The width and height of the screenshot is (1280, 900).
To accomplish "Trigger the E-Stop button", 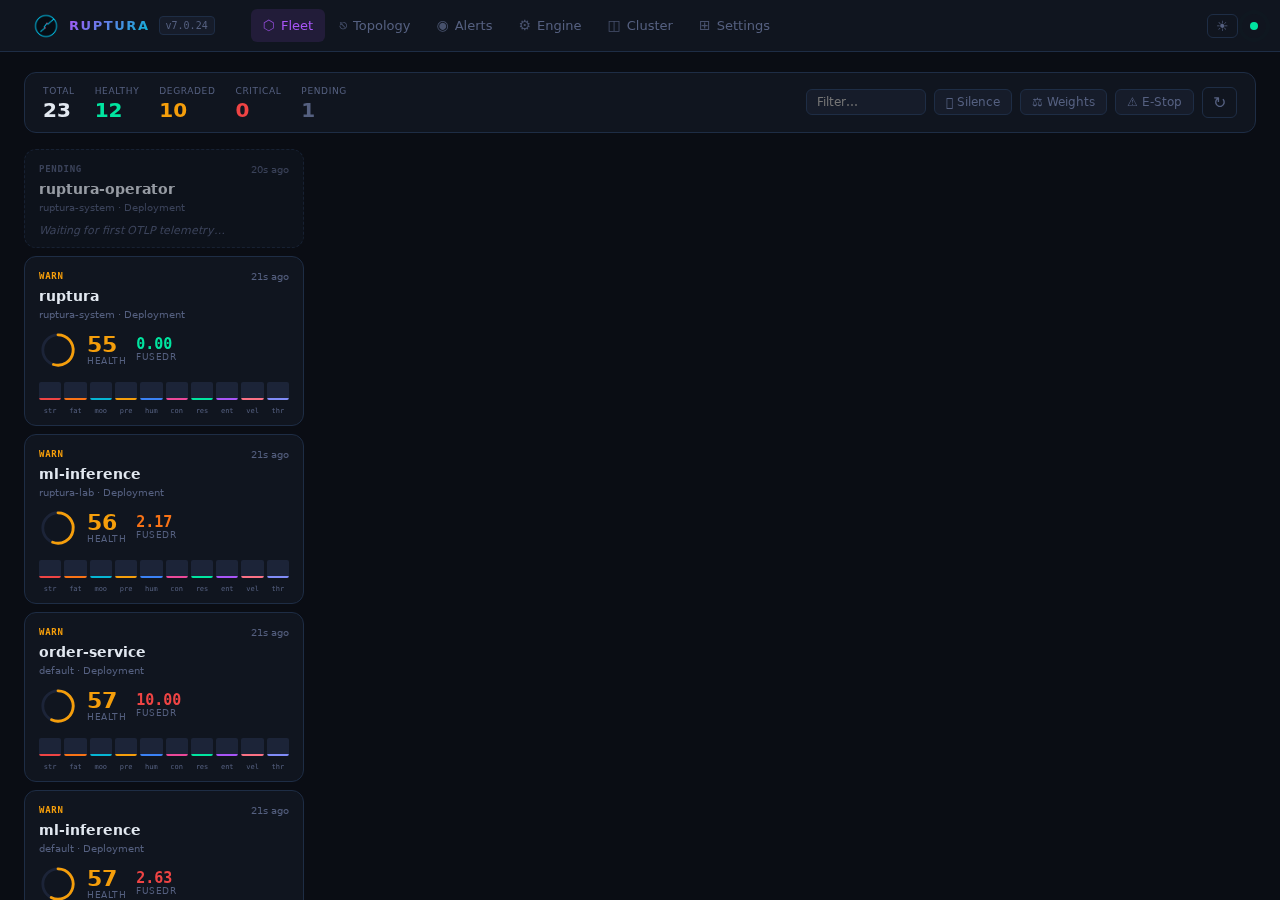I will click(x=1154, y=102).
